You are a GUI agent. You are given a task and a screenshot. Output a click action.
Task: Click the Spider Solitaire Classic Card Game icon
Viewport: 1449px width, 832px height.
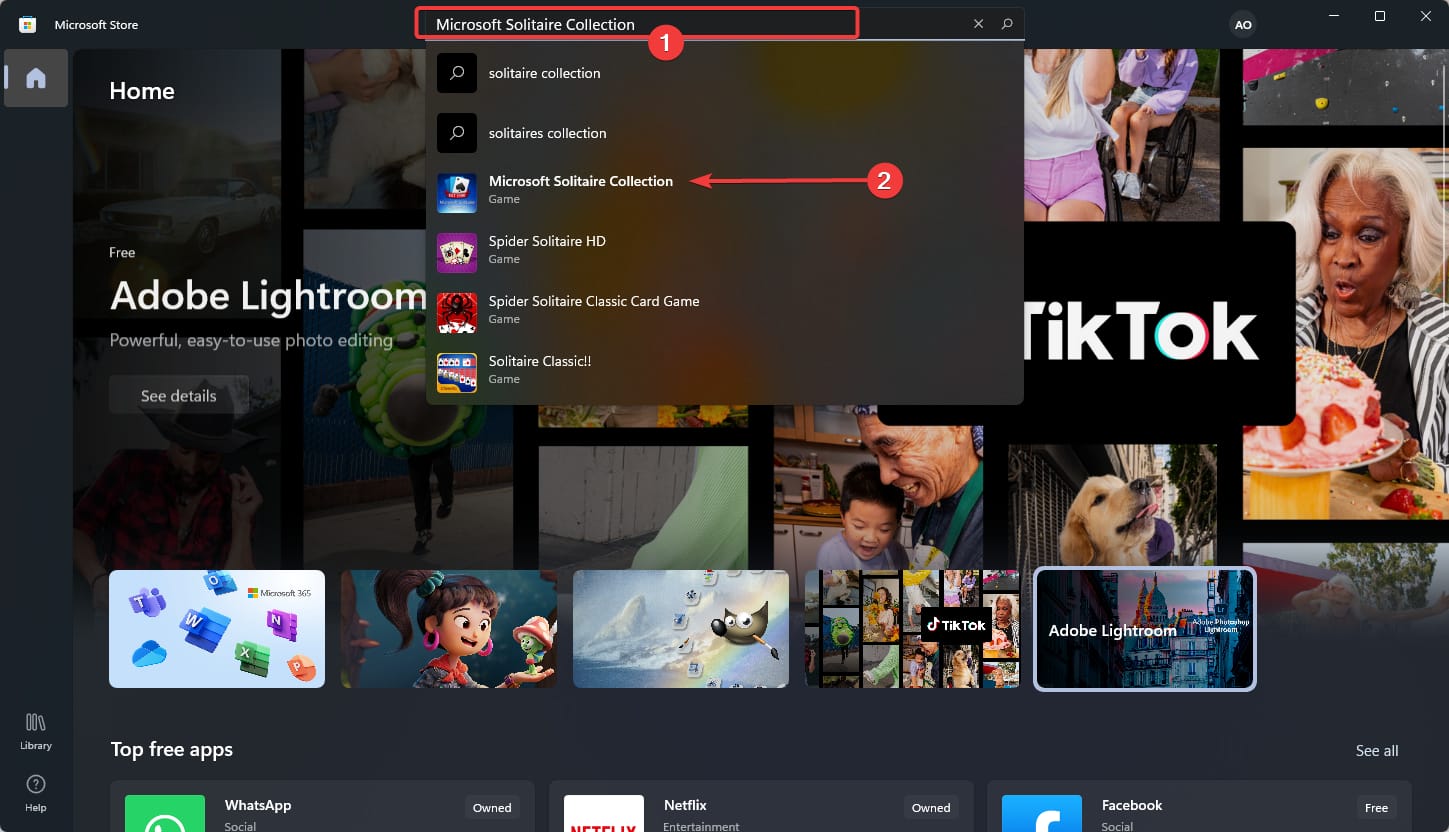point(457,313)
